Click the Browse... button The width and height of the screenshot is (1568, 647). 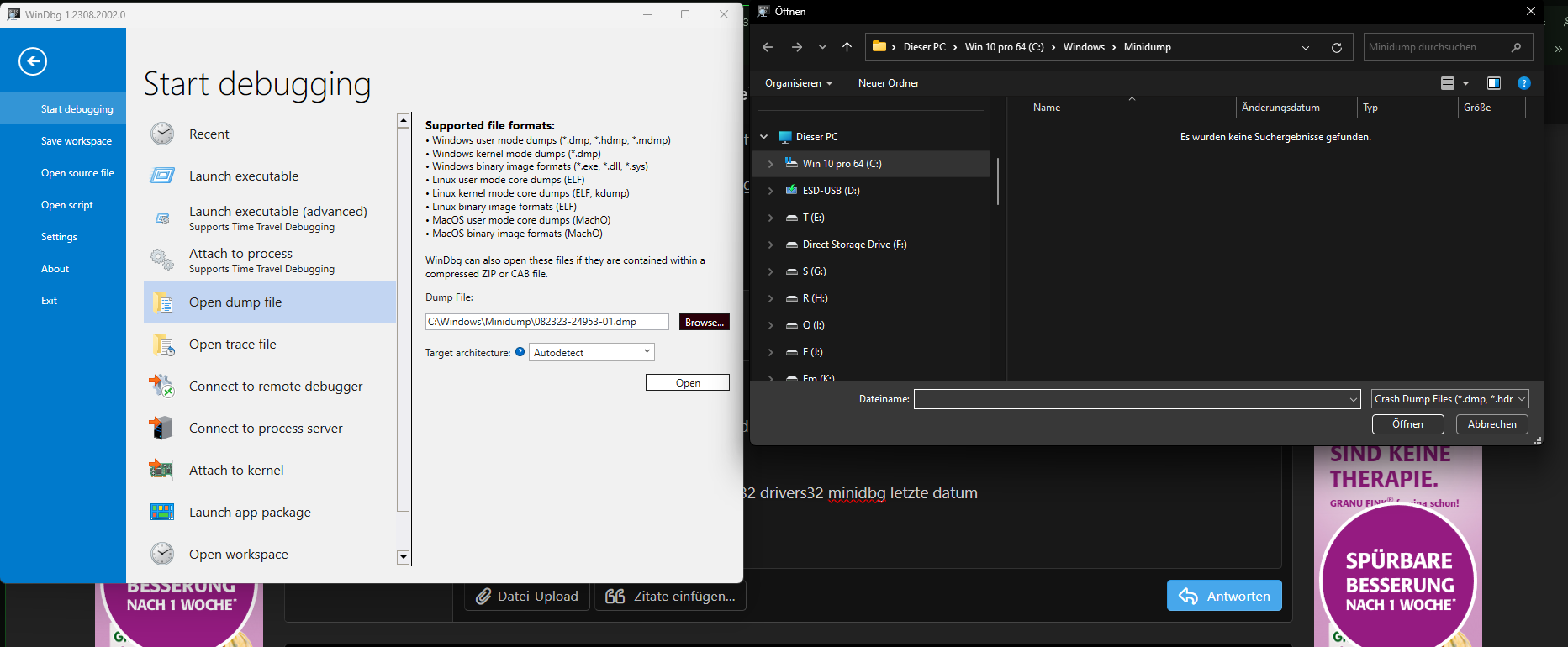[x=705, y=322]
